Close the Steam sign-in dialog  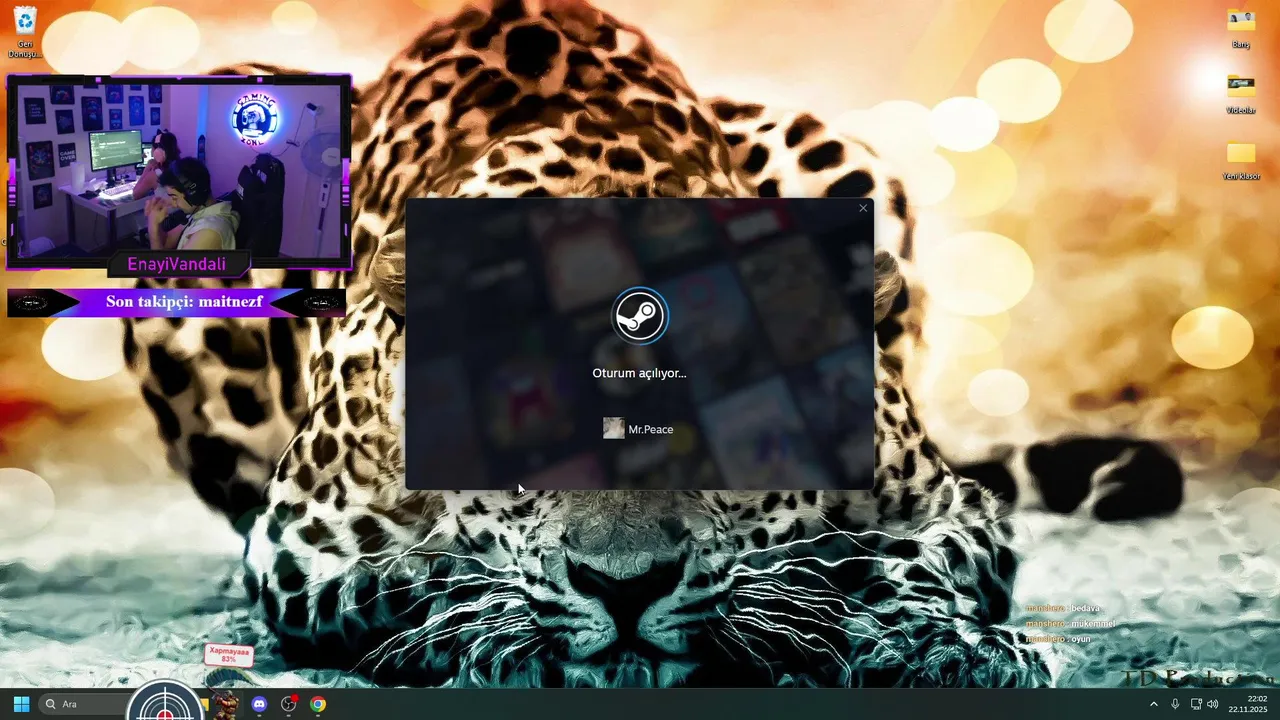[x=863, y=208]
